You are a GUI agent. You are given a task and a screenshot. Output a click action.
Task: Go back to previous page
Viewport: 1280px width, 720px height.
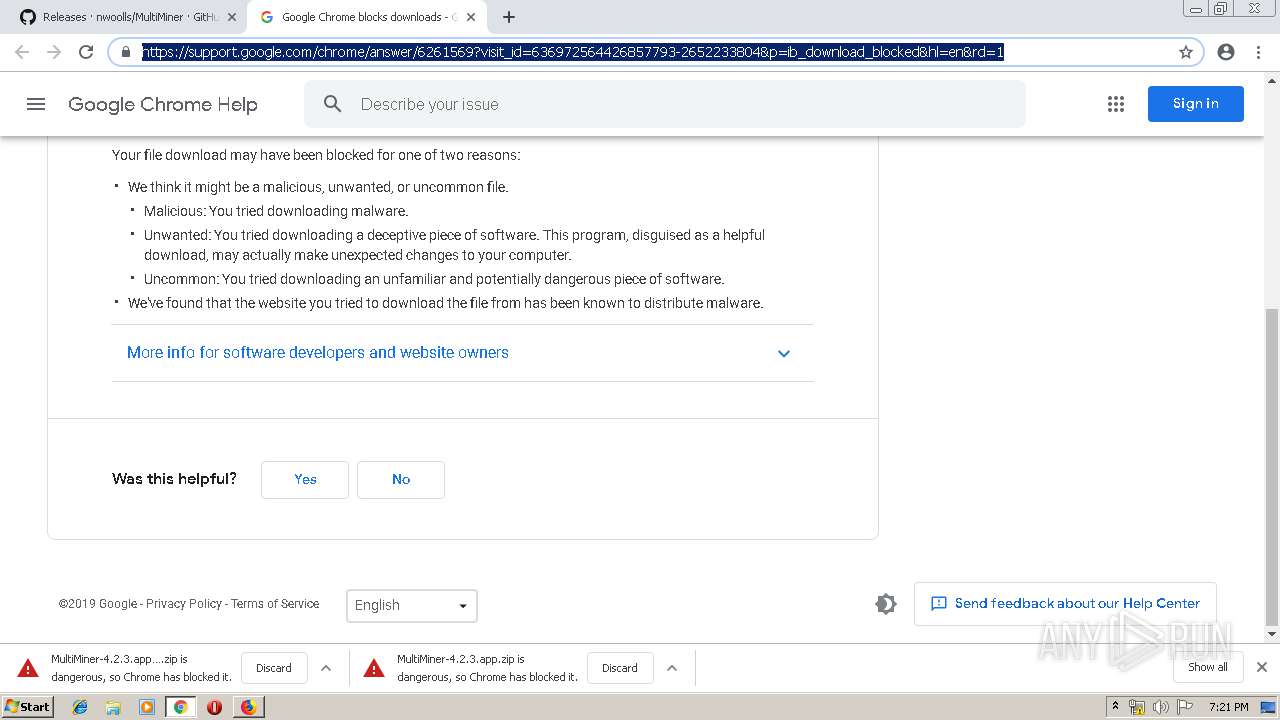point(22,52)
